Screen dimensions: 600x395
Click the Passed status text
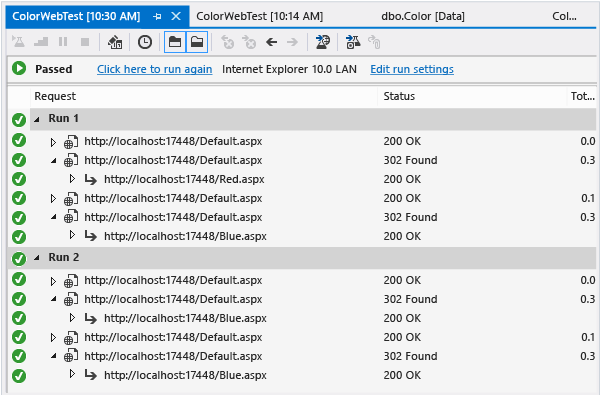(54, 69)
